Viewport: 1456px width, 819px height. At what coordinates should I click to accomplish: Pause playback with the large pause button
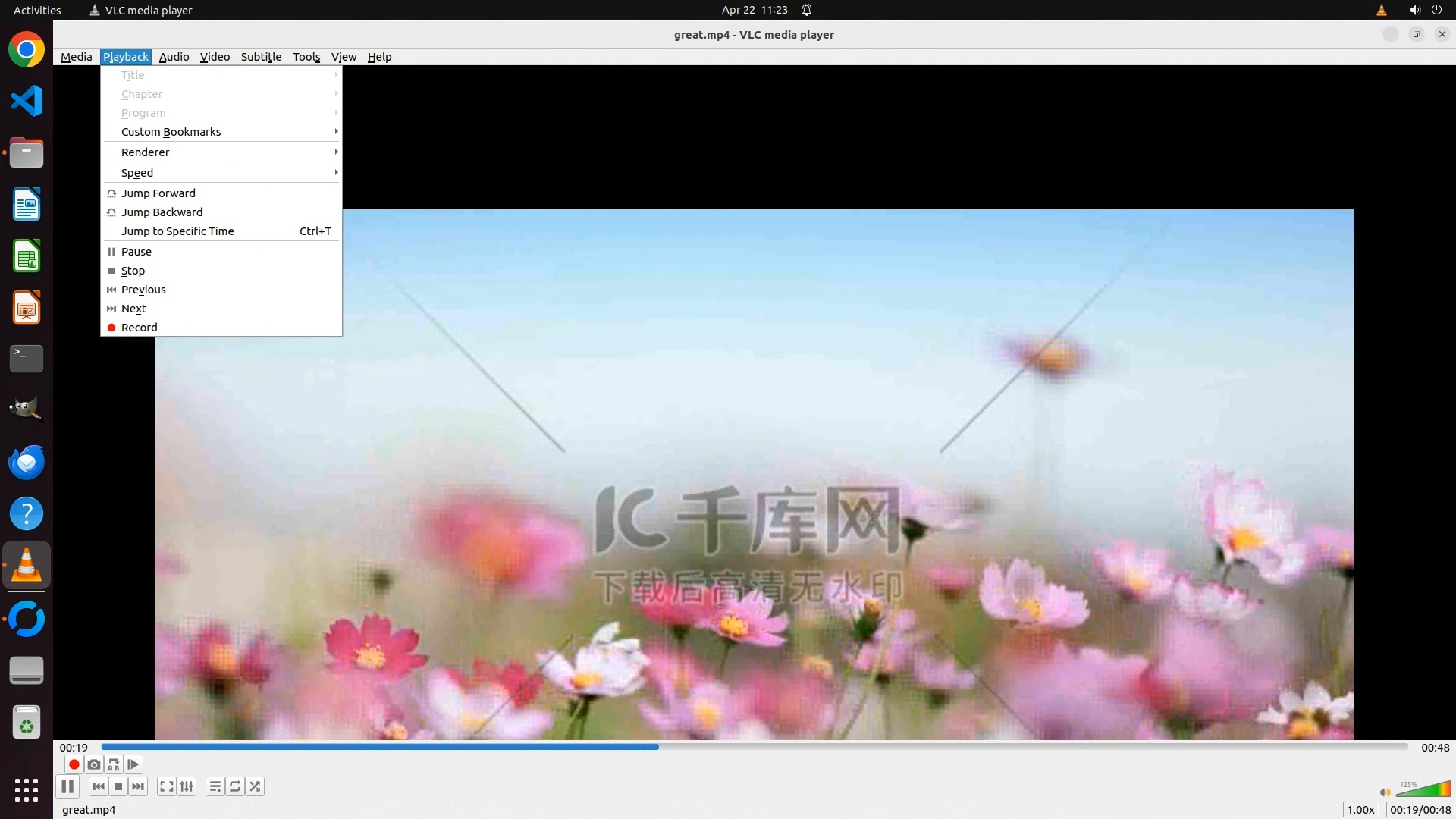click(x=67, y=786)
